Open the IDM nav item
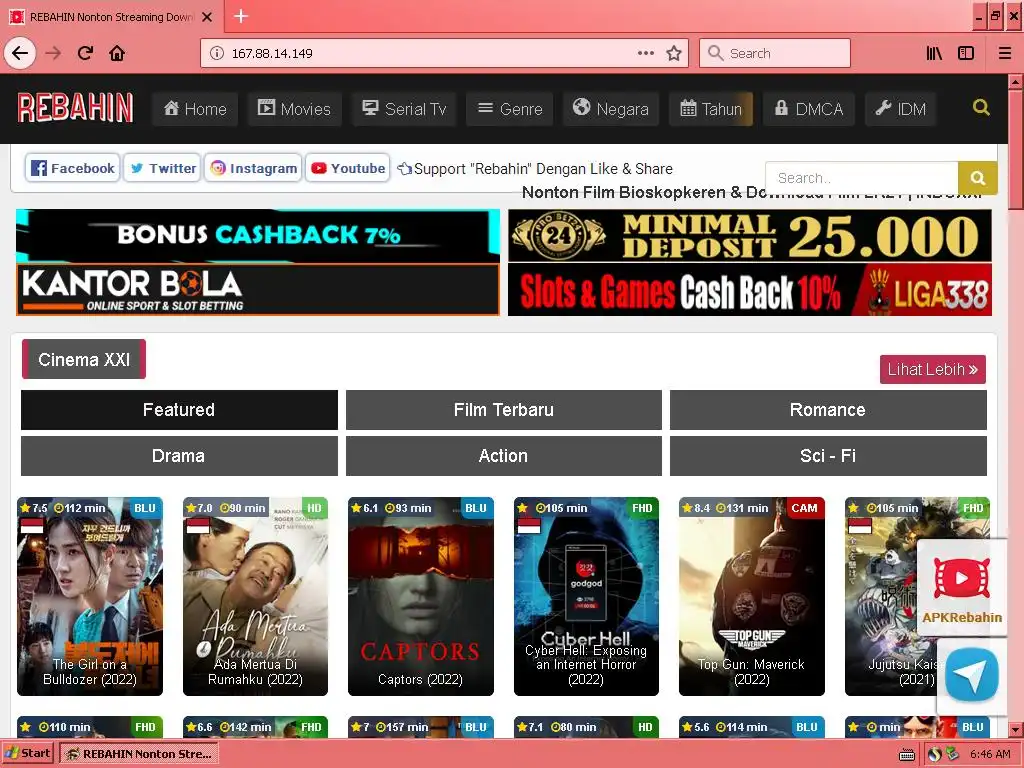The height and width of the screenshot is (768, 1024). 901,108
